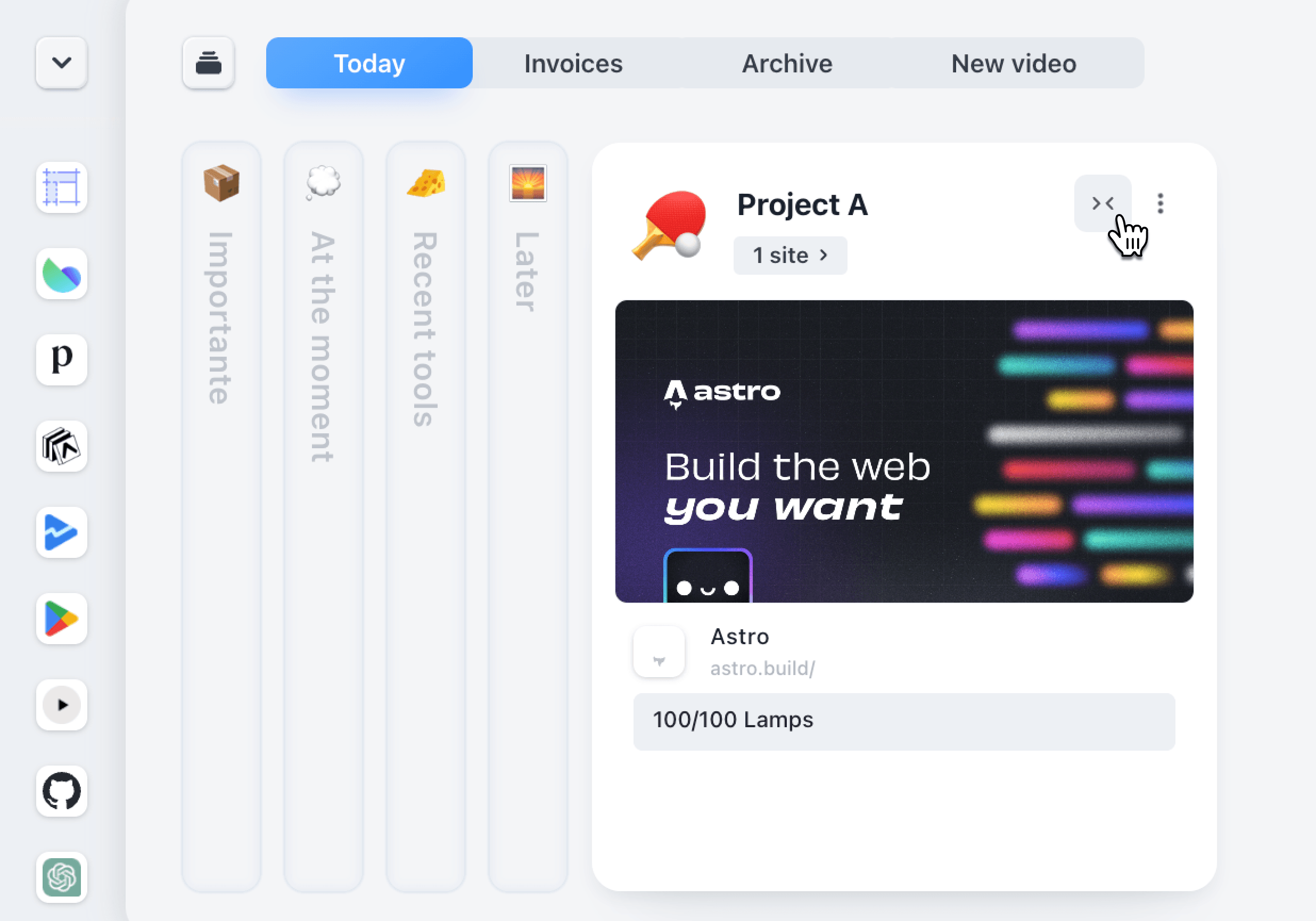The height and width of the screenshot is (921, 1316).
Task: Open the three-dot menu for Project A
Action: (1160, 203)
